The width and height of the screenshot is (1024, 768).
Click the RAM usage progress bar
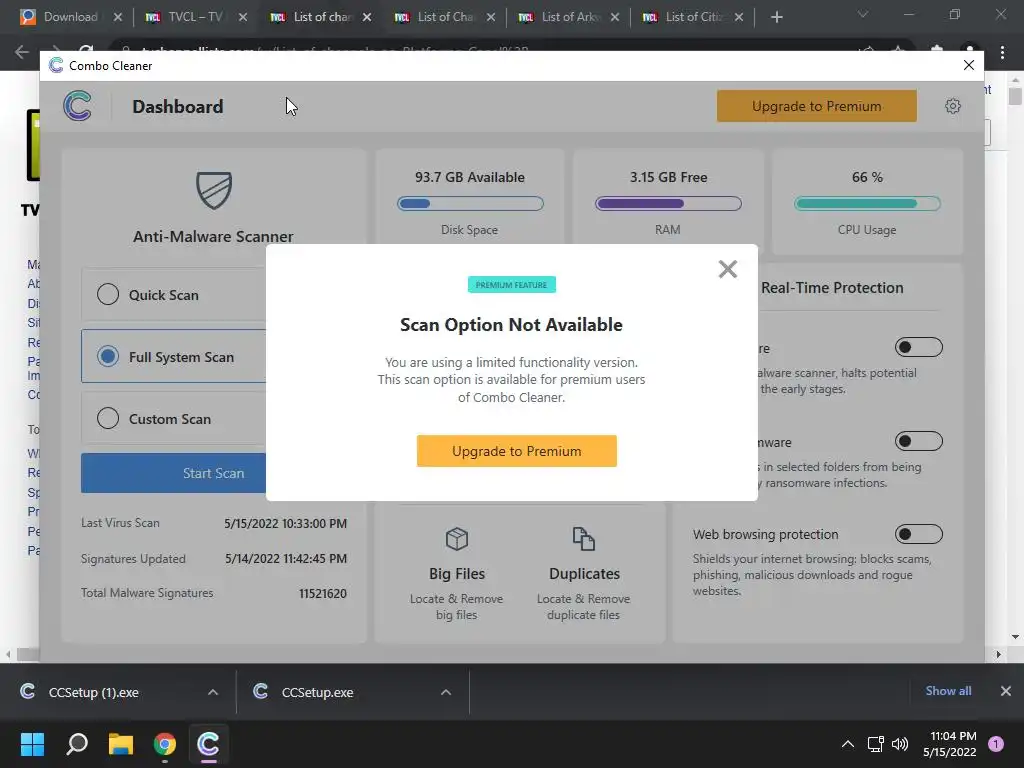point(668,204)
